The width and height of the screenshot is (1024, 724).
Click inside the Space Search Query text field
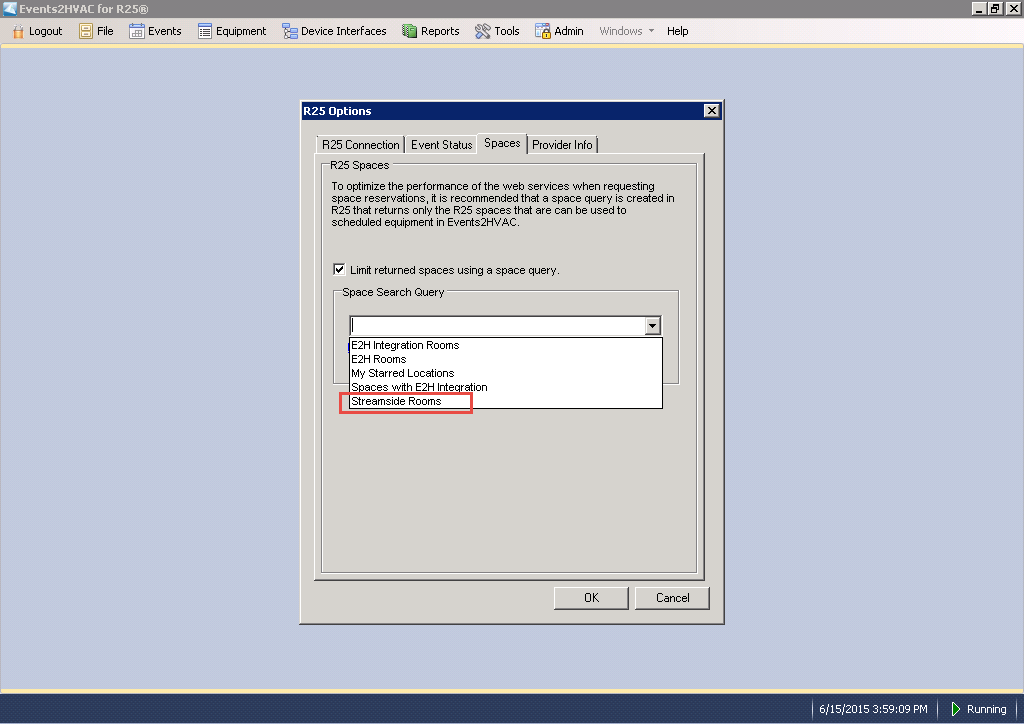(497, 325)
